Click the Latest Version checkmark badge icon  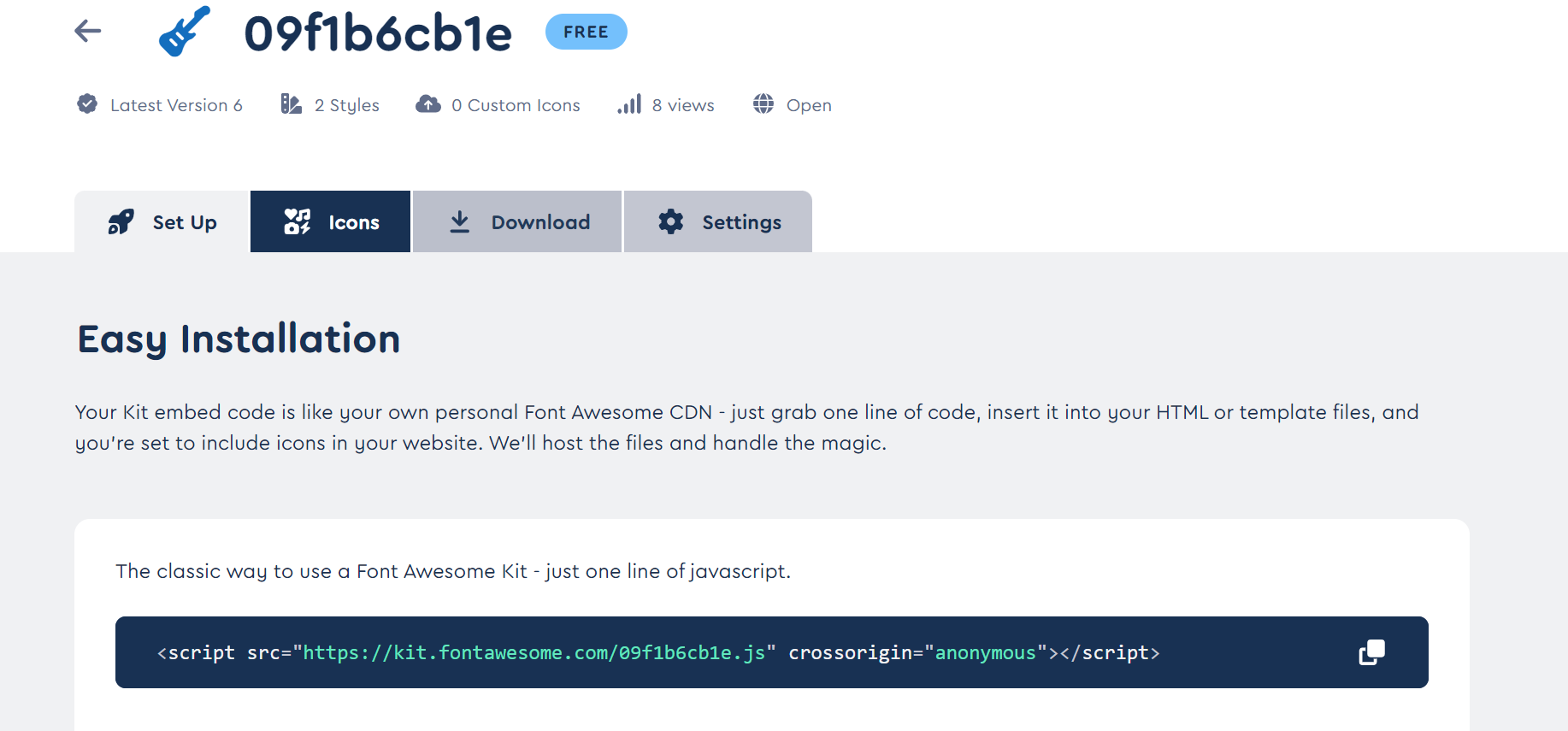tap(87, 104)
